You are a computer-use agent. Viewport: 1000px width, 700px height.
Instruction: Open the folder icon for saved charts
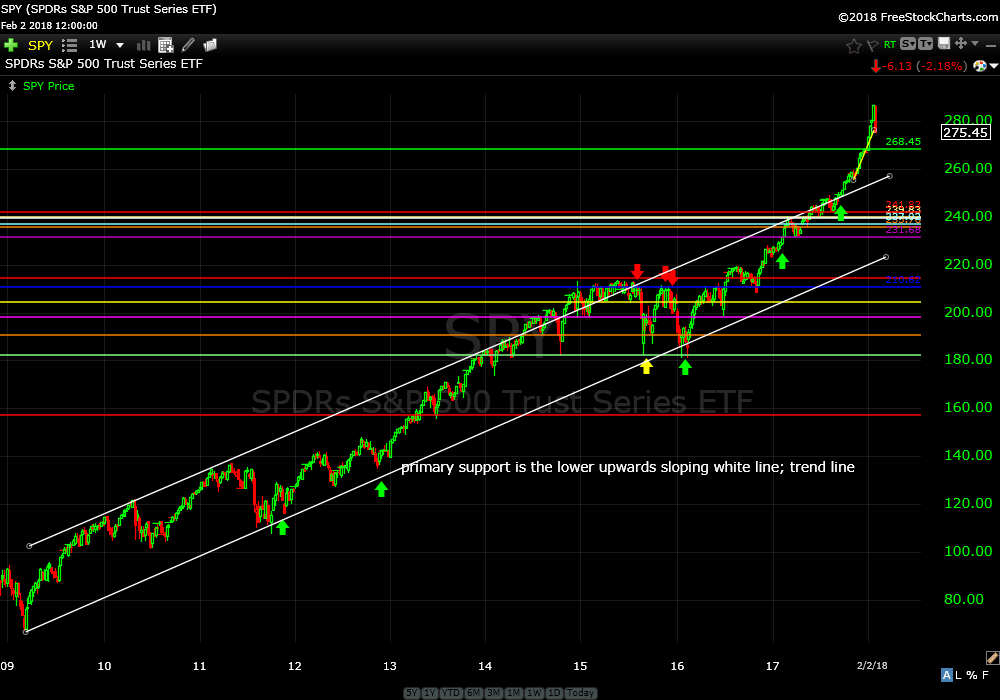click(x=210, y=45)
